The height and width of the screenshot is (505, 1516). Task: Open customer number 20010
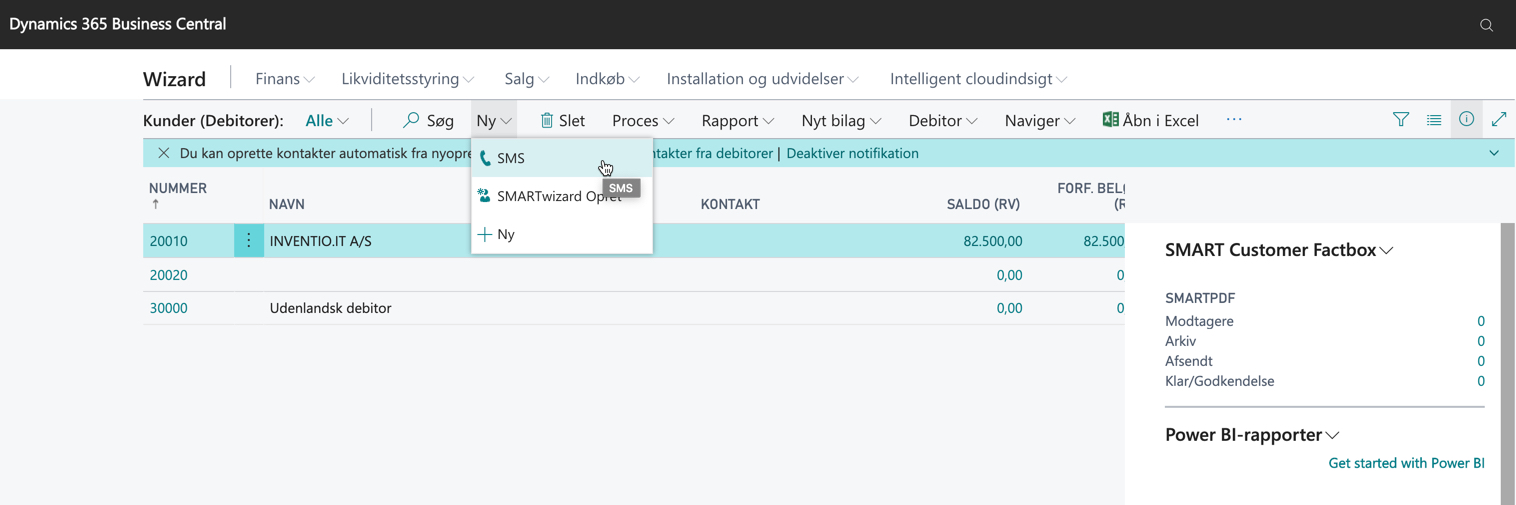(x=169, y=241)
